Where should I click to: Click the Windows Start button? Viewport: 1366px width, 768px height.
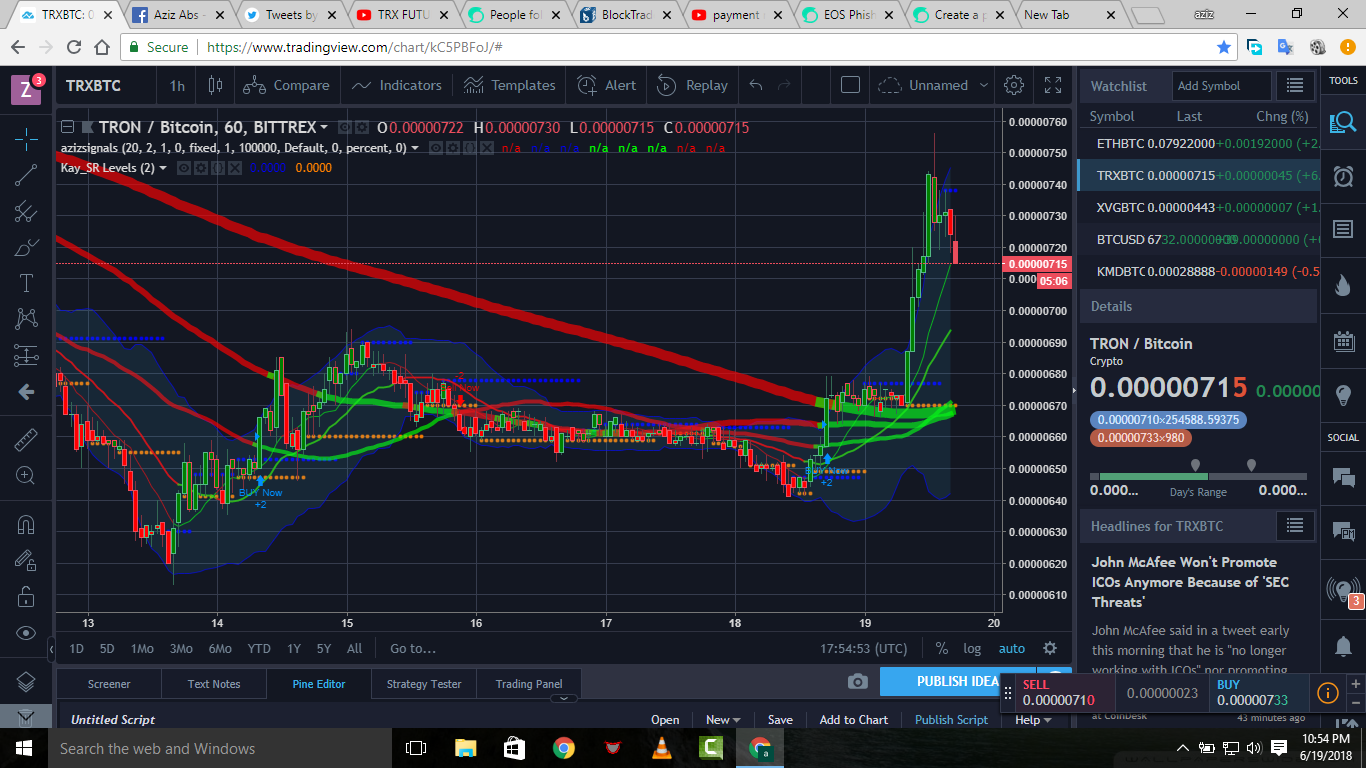click(23, 748)
